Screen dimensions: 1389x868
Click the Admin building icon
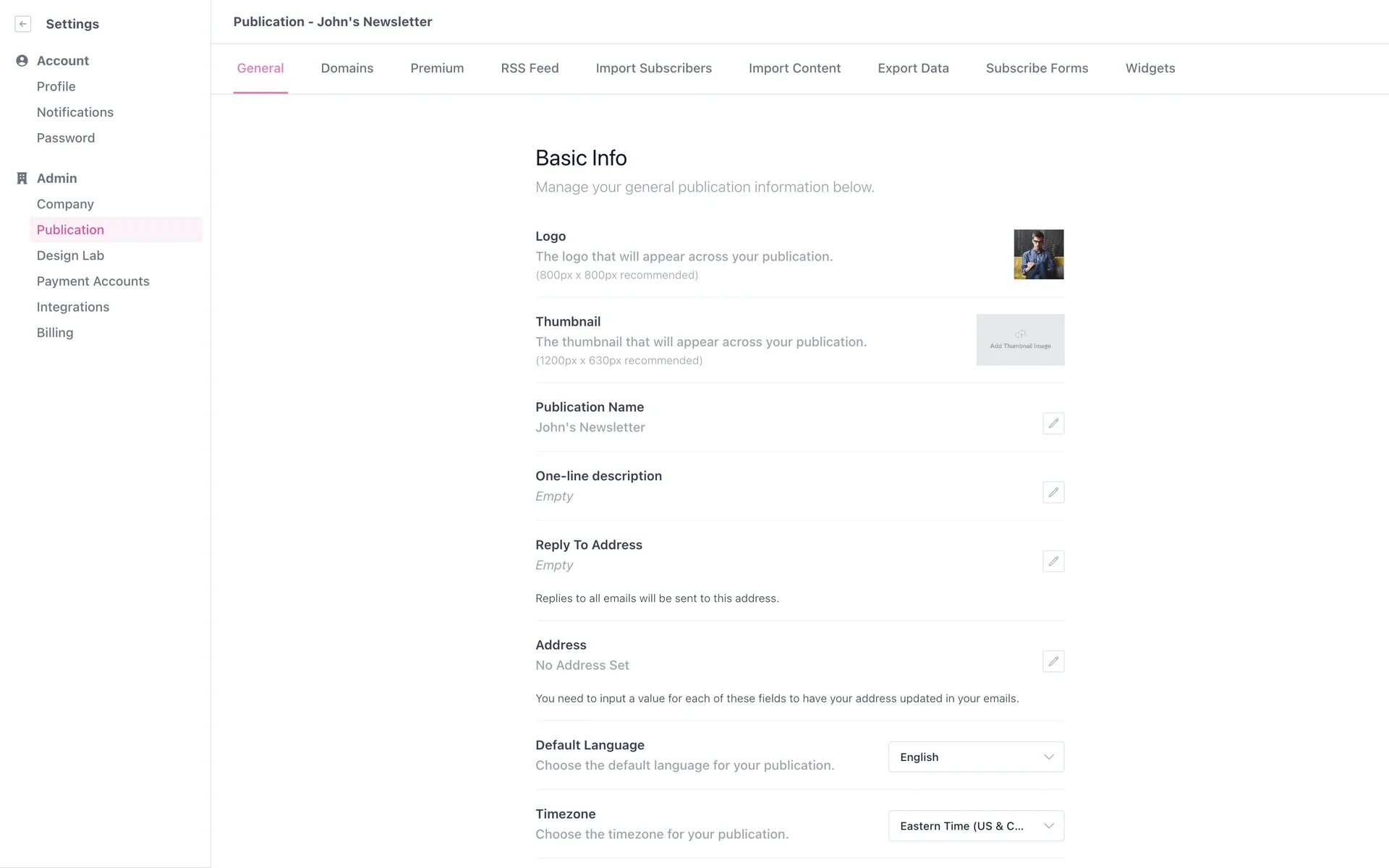(x=22, y=178)
